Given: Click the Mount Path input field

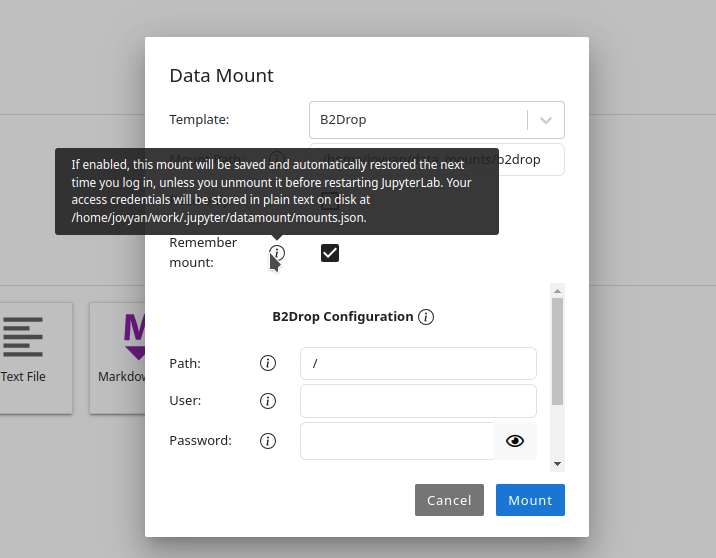Looking at the screenshot, I should coord(437,159).
